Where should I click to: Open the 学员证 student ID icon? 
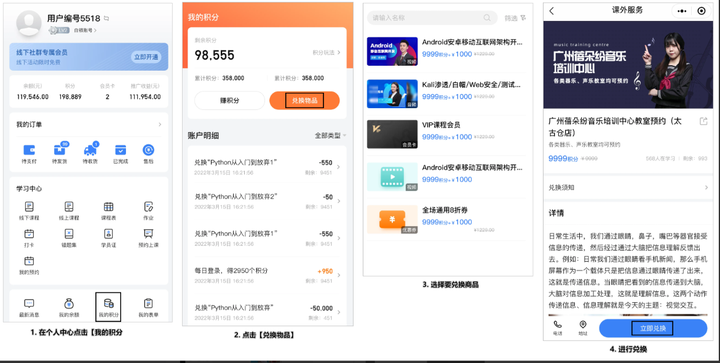tap(108, 234)
